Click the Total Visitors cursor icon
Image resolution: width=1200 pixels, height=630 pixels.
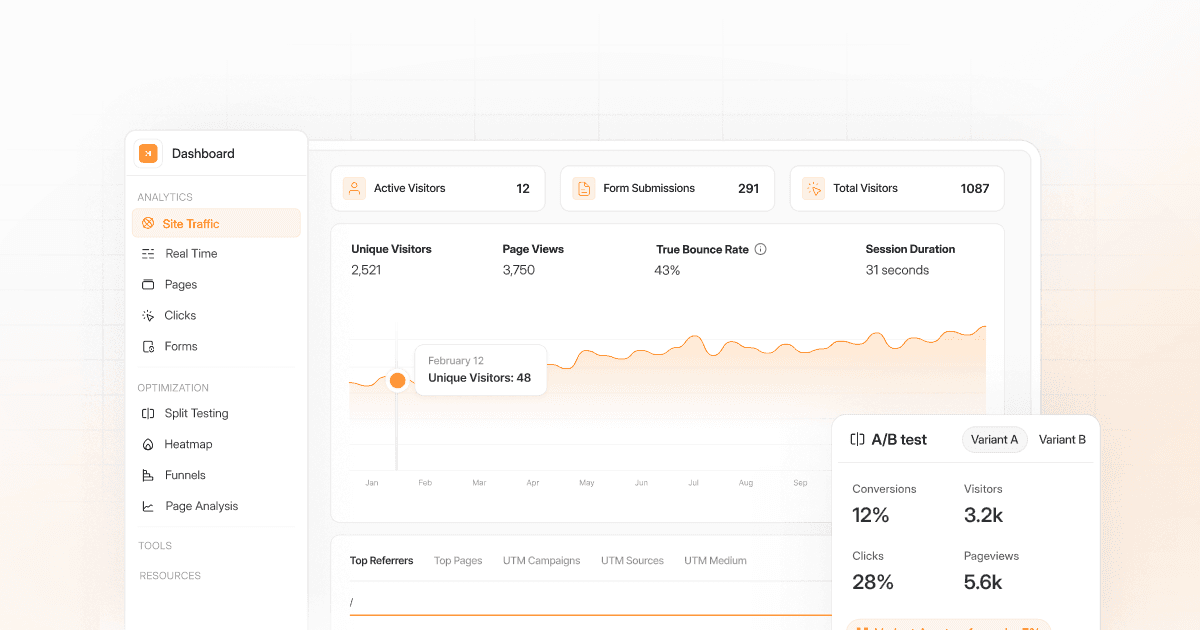click(x=813, y=188)
